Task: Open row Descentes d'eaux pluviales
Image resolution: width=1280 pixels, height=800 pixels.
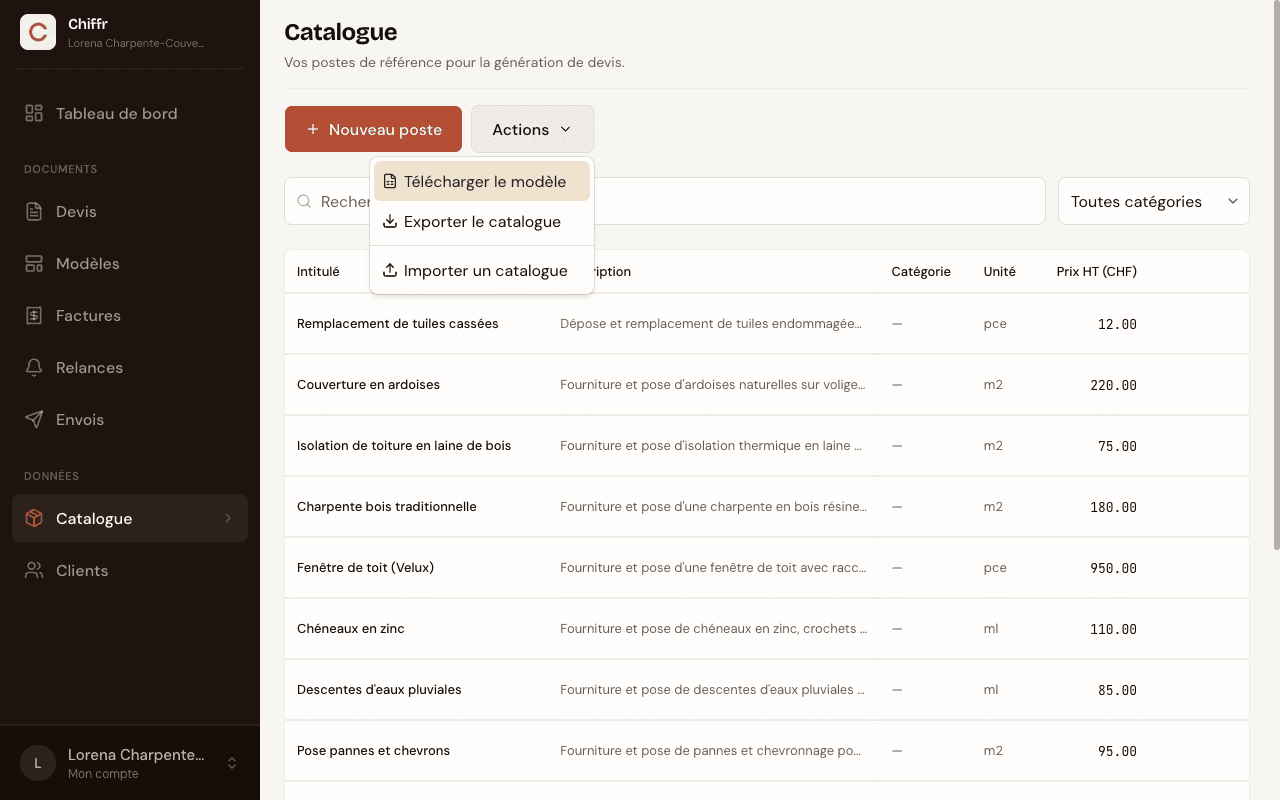Action: click(767, 690)
